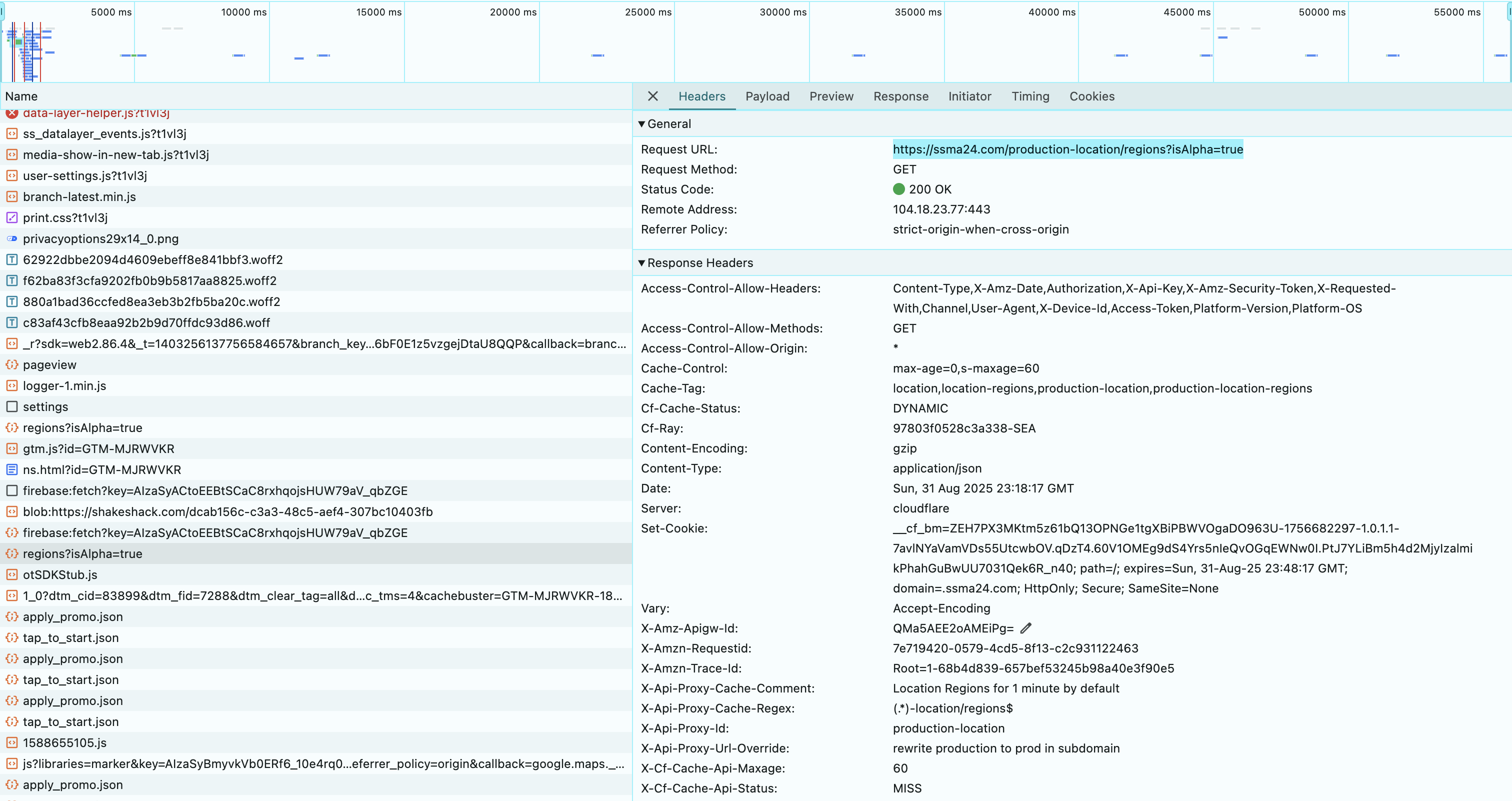Open the Cookies tab
Screen dimensions: 1512x801
tap(1091, 96)
